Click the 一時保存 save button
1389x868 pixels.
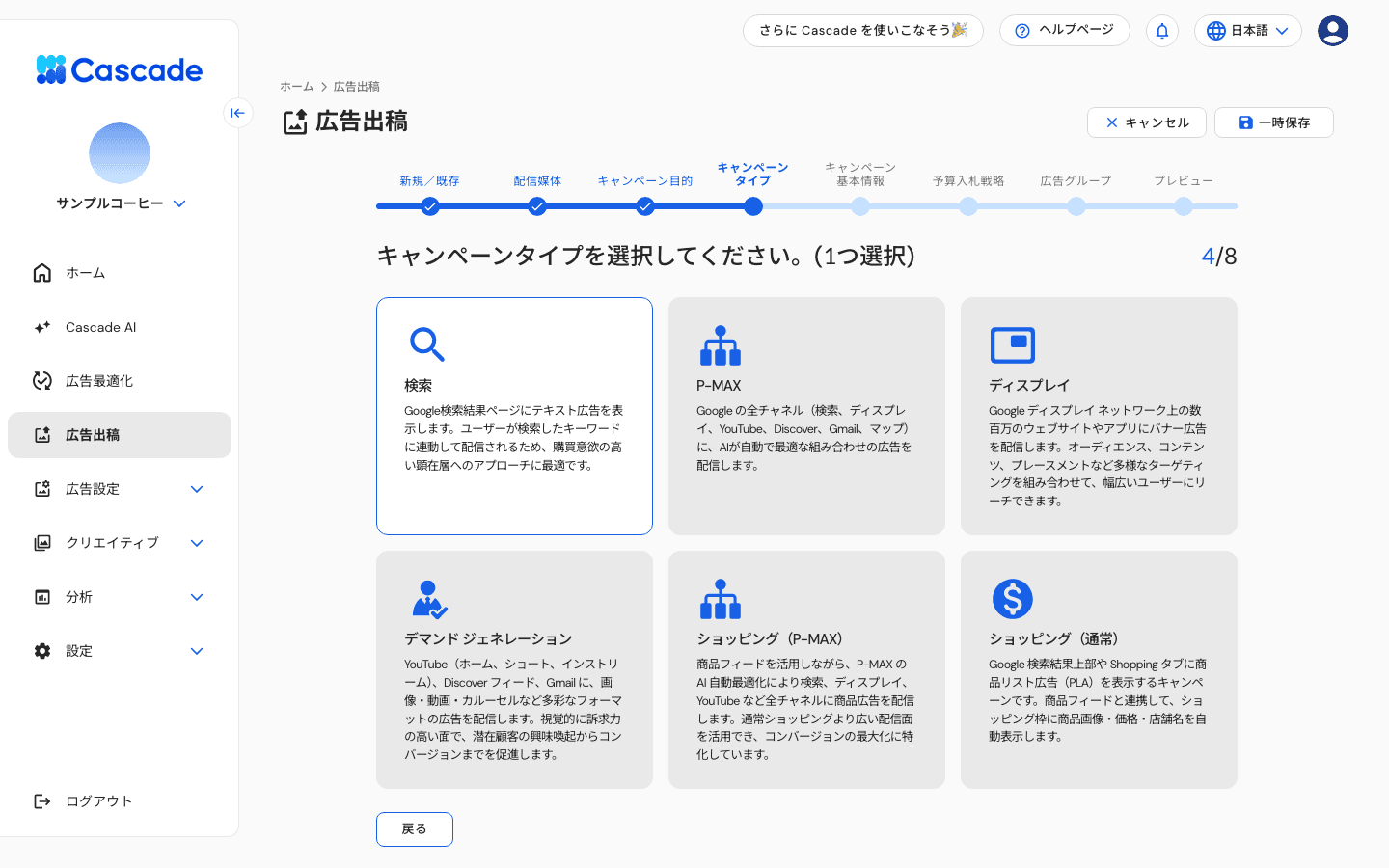click(x=1274, y=122)
